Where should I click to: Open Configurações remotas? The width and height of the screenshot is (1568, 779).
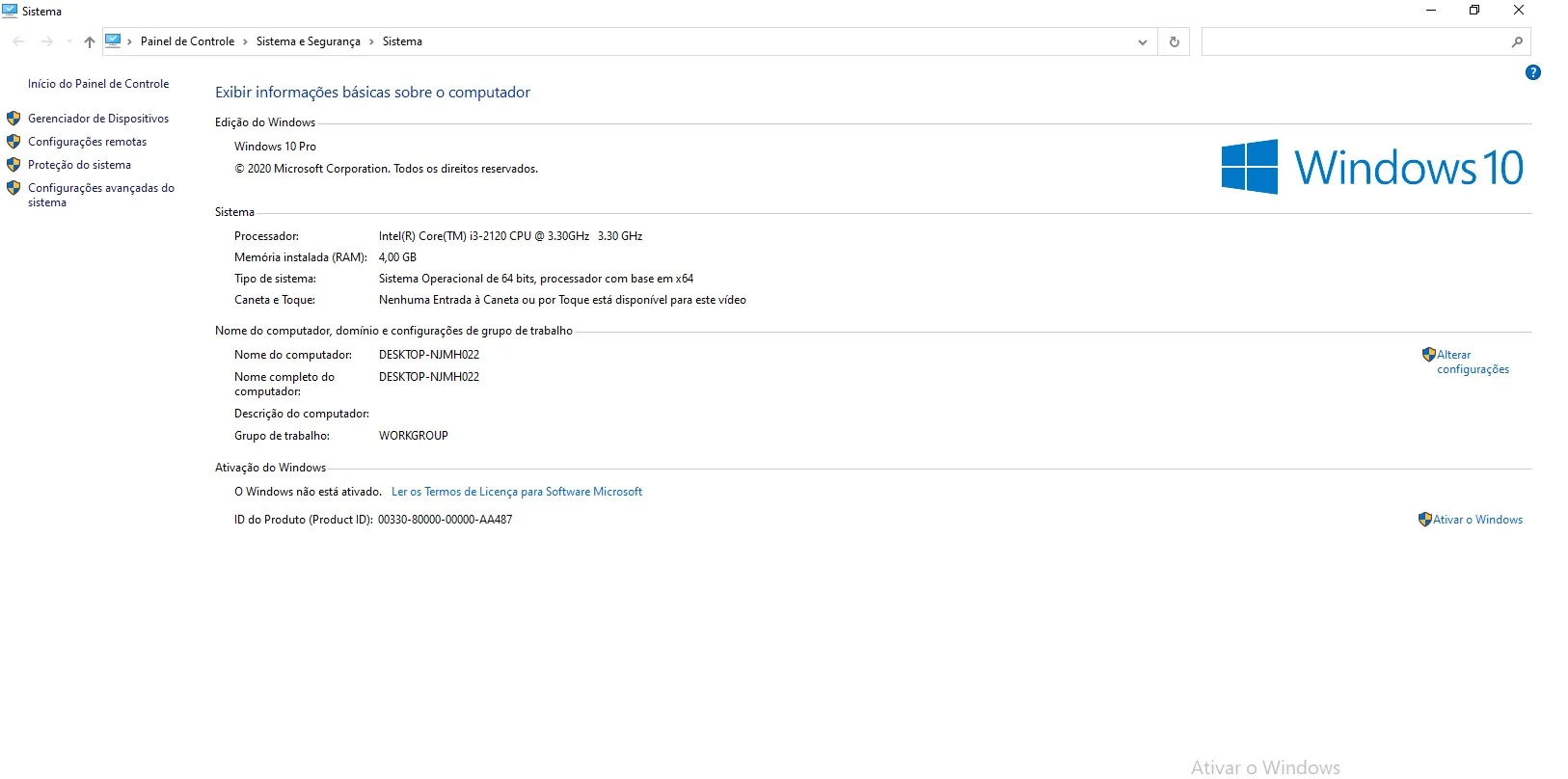point(88,142)
